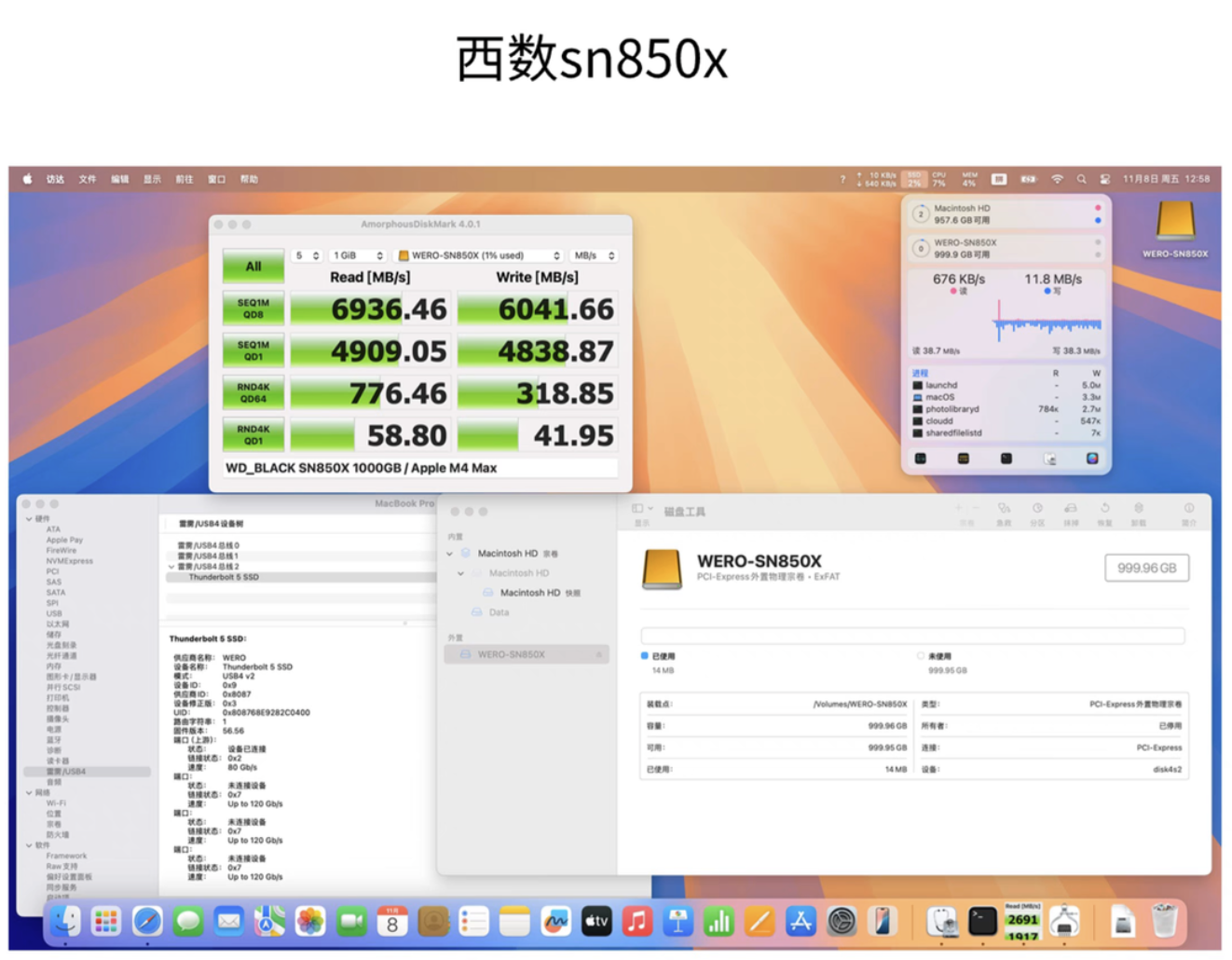This screenshot has height=960, width=1232.
Task: Click the Restore icon in Disk Utility toolbar
Action: coord(1104,508)
